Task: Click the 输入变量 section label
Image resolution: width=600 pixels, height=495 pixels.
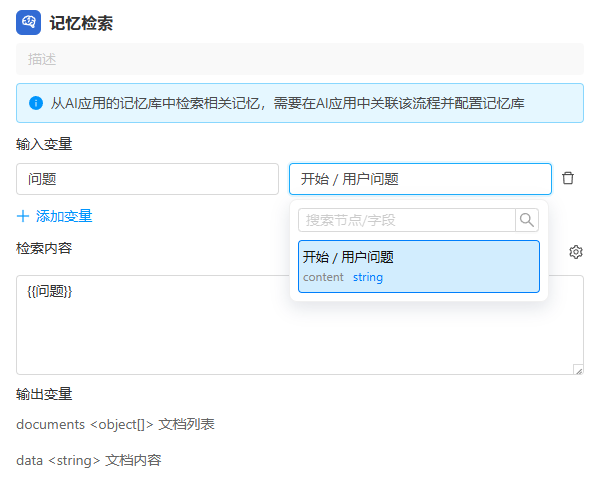Action: (x=44, y=144)
